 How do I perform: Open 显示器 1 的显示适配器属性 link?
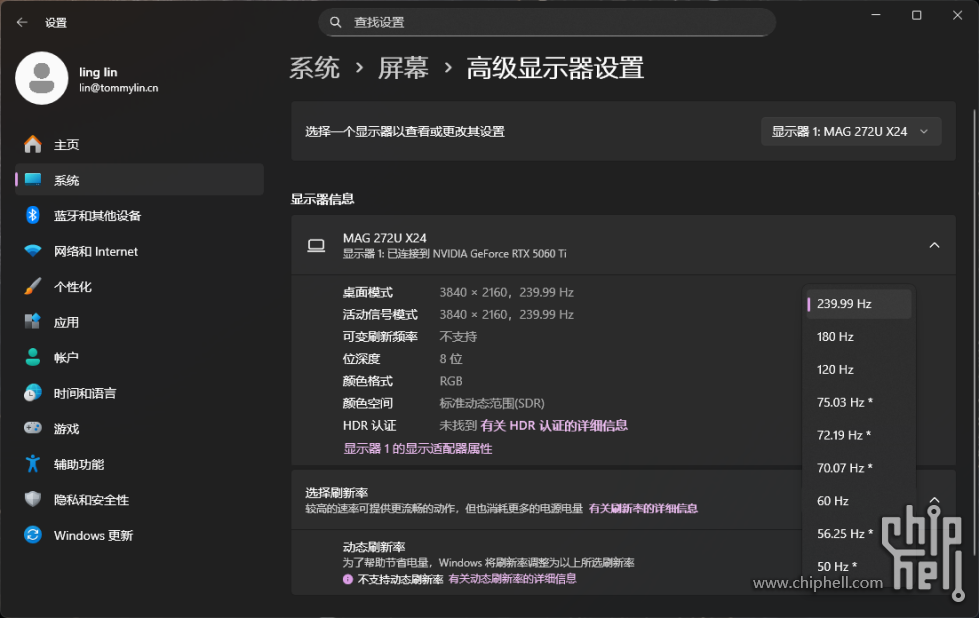[x=418, y=449]
